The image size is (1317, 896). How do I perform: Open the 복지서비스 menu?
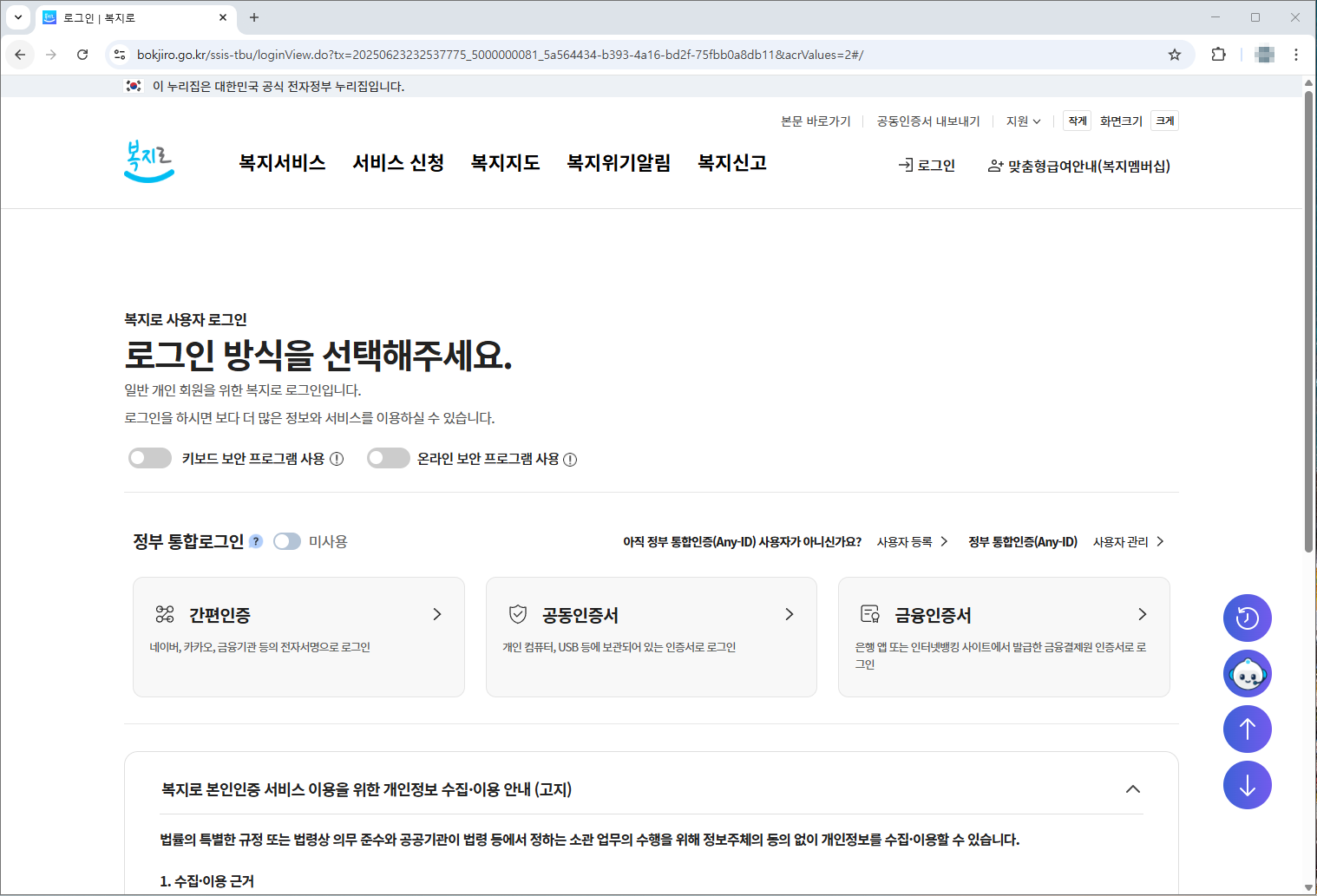(x=283, y=163)
